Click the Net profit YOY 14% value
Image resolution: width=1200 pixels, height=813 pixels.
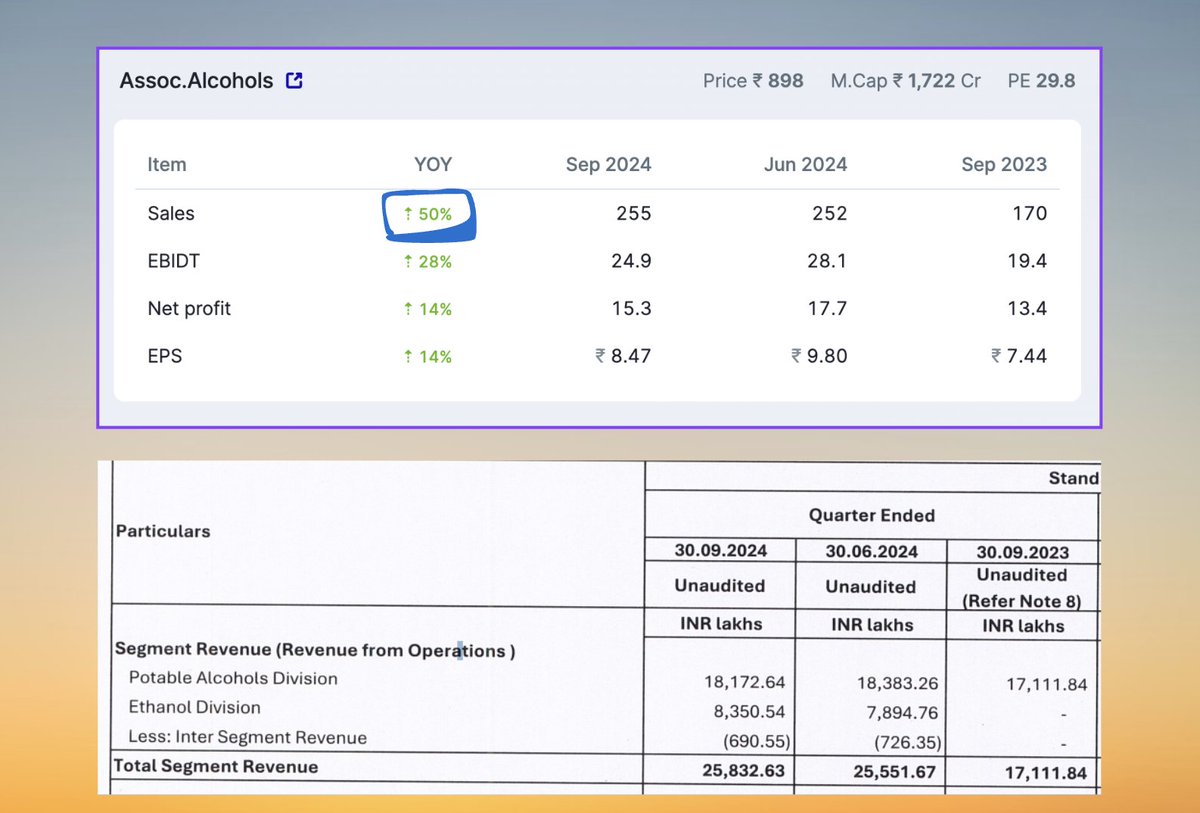pos(428,309)
